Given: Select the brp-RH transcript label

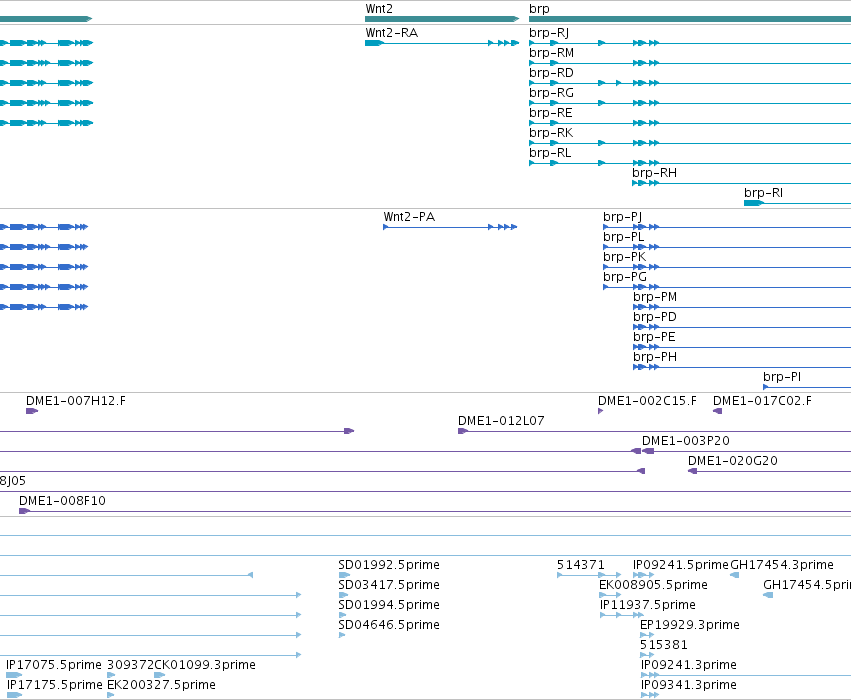Looking at the screenshot, I should click(654, 173).
